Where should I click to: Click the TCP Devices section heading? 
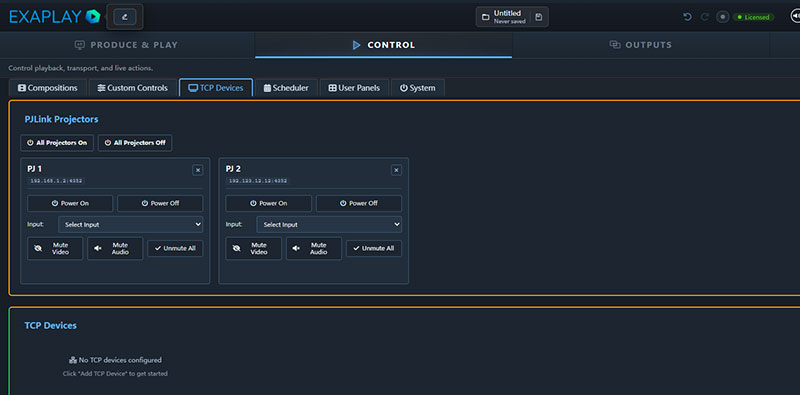click(51, 326)
